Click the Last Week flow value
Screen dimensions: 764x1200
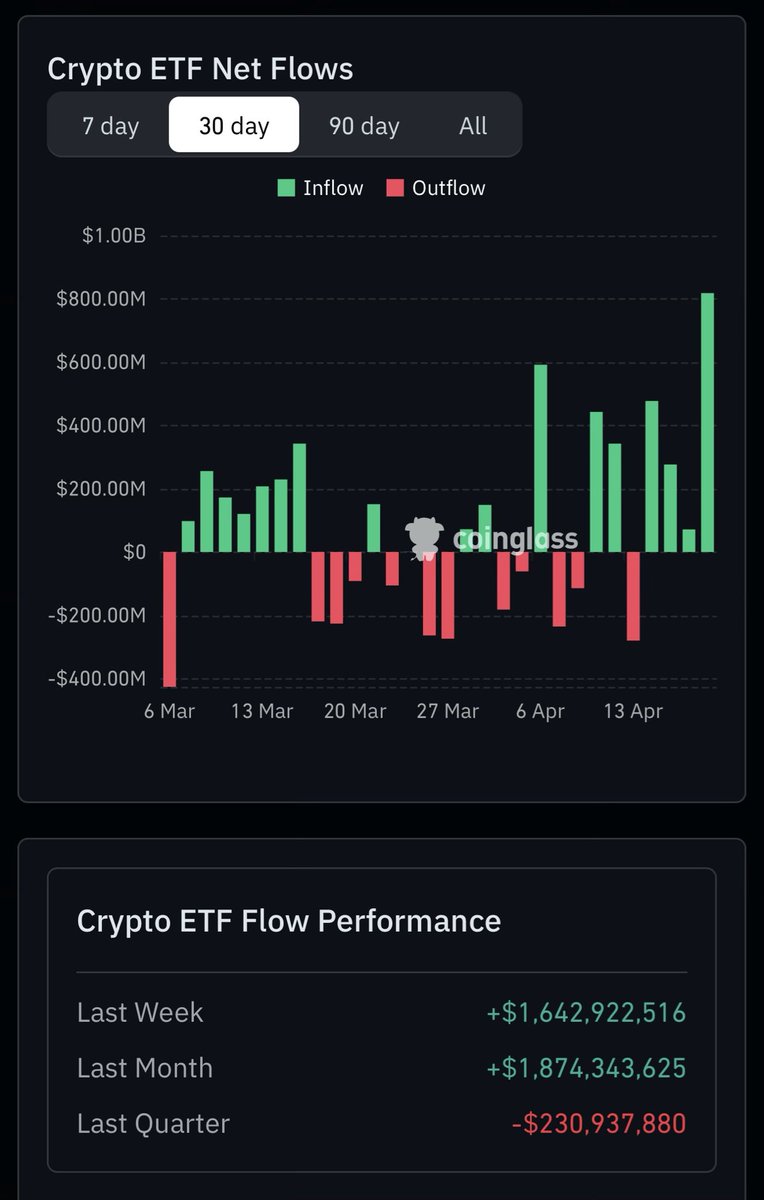click(586, 1012)
